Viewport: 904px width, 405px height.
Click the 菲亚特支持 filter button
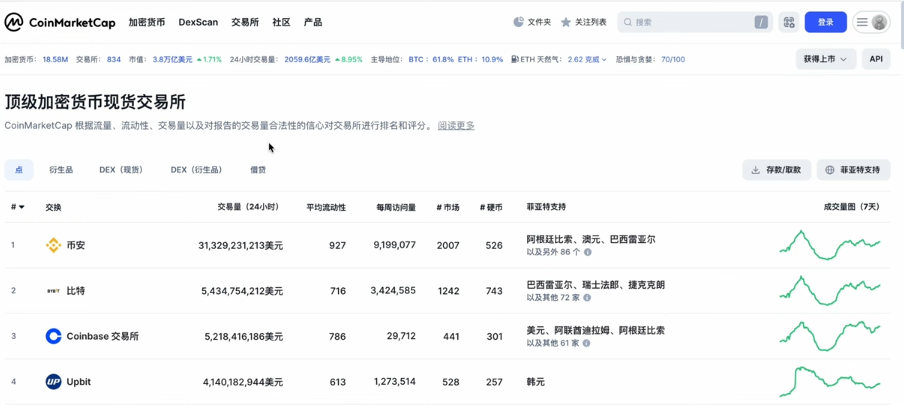tap(853, 170)
